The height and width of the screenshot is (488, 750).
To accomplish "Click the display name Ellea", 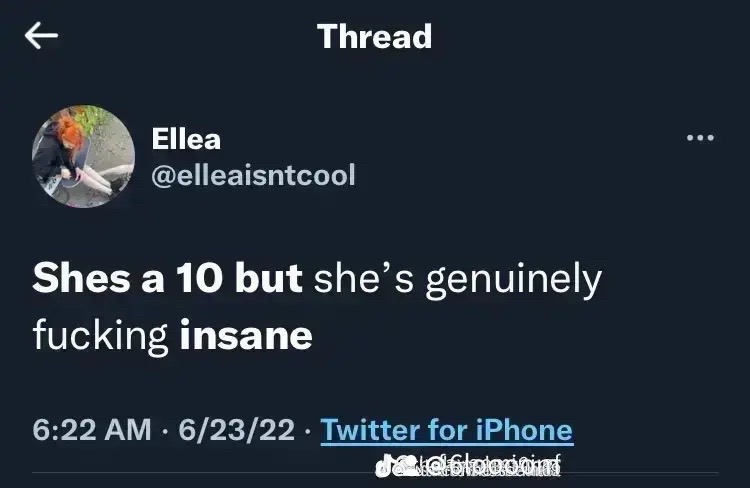I will click(186, 139).
